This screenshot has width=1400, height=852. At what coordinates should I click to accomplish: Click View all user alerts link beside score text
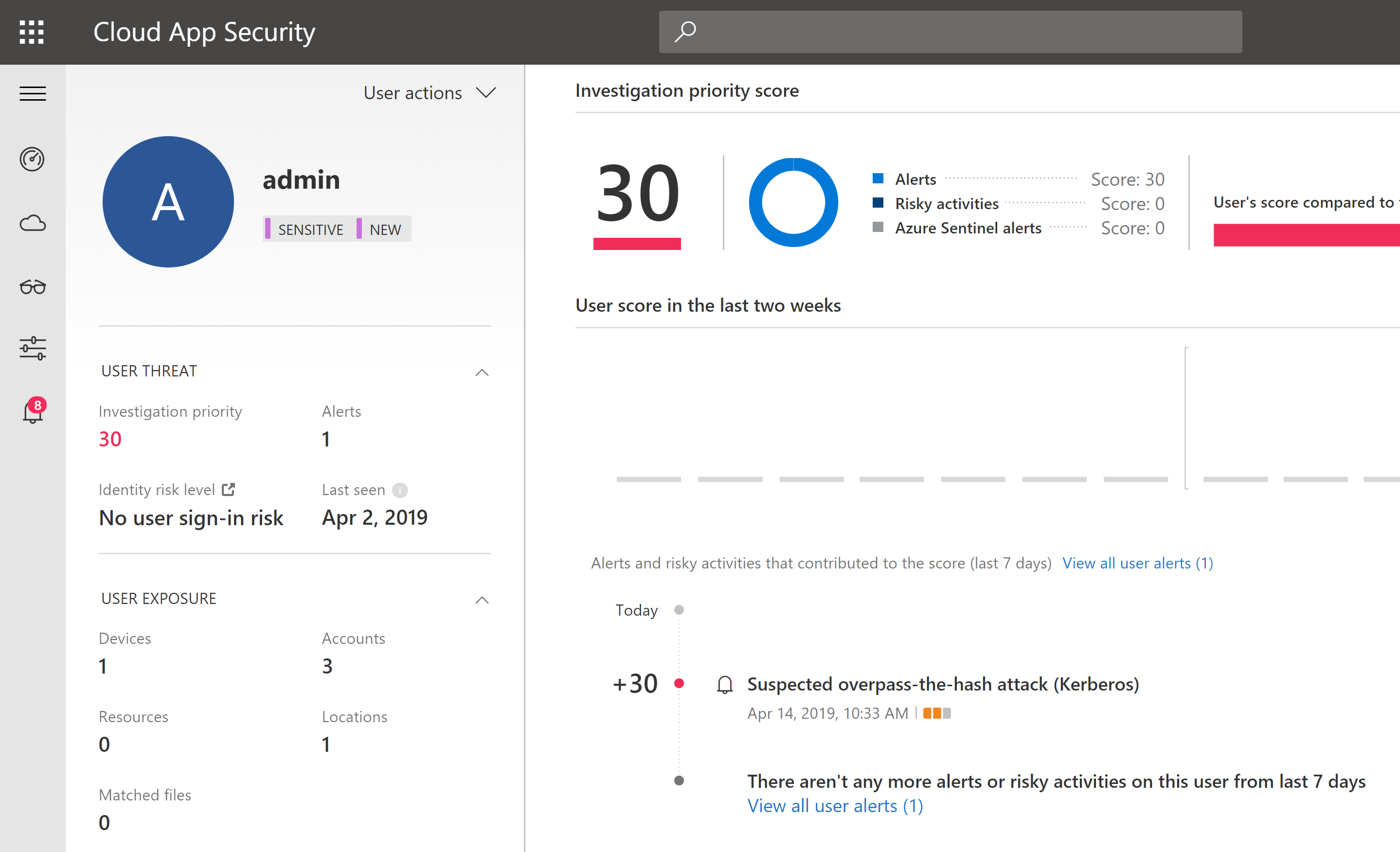tap(1137, 563)
